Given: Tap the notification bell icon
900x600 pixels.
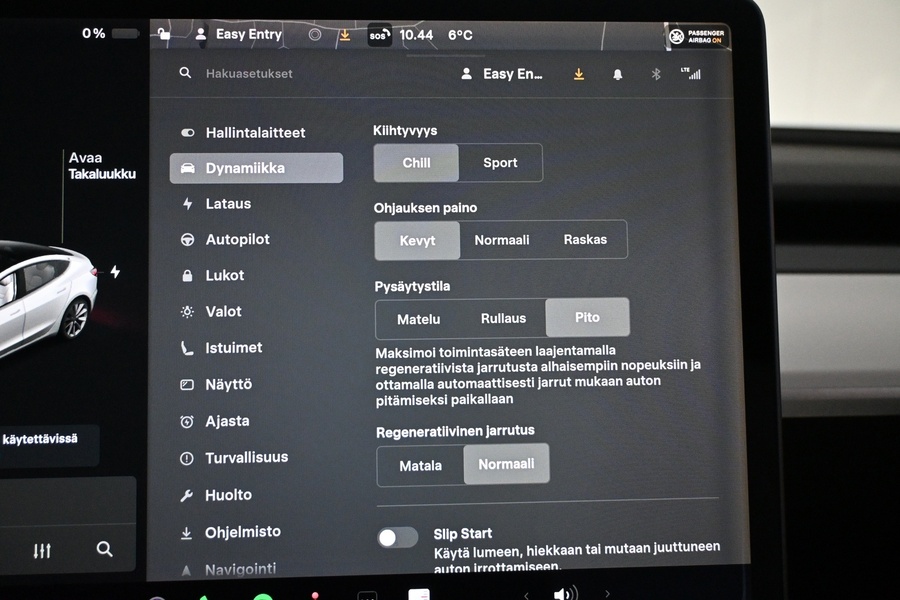Looking at the screenshot, I should click(617, 74).
